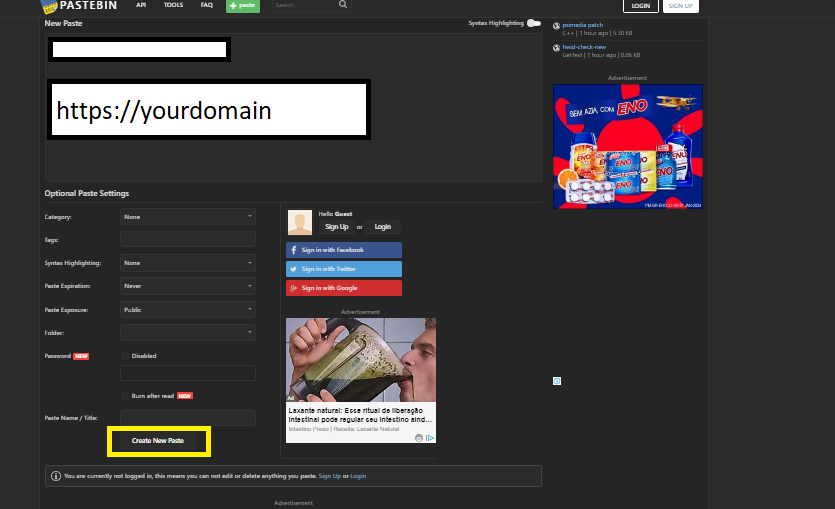
Task: Click the search magnifier icon
Action: (343, 5)
